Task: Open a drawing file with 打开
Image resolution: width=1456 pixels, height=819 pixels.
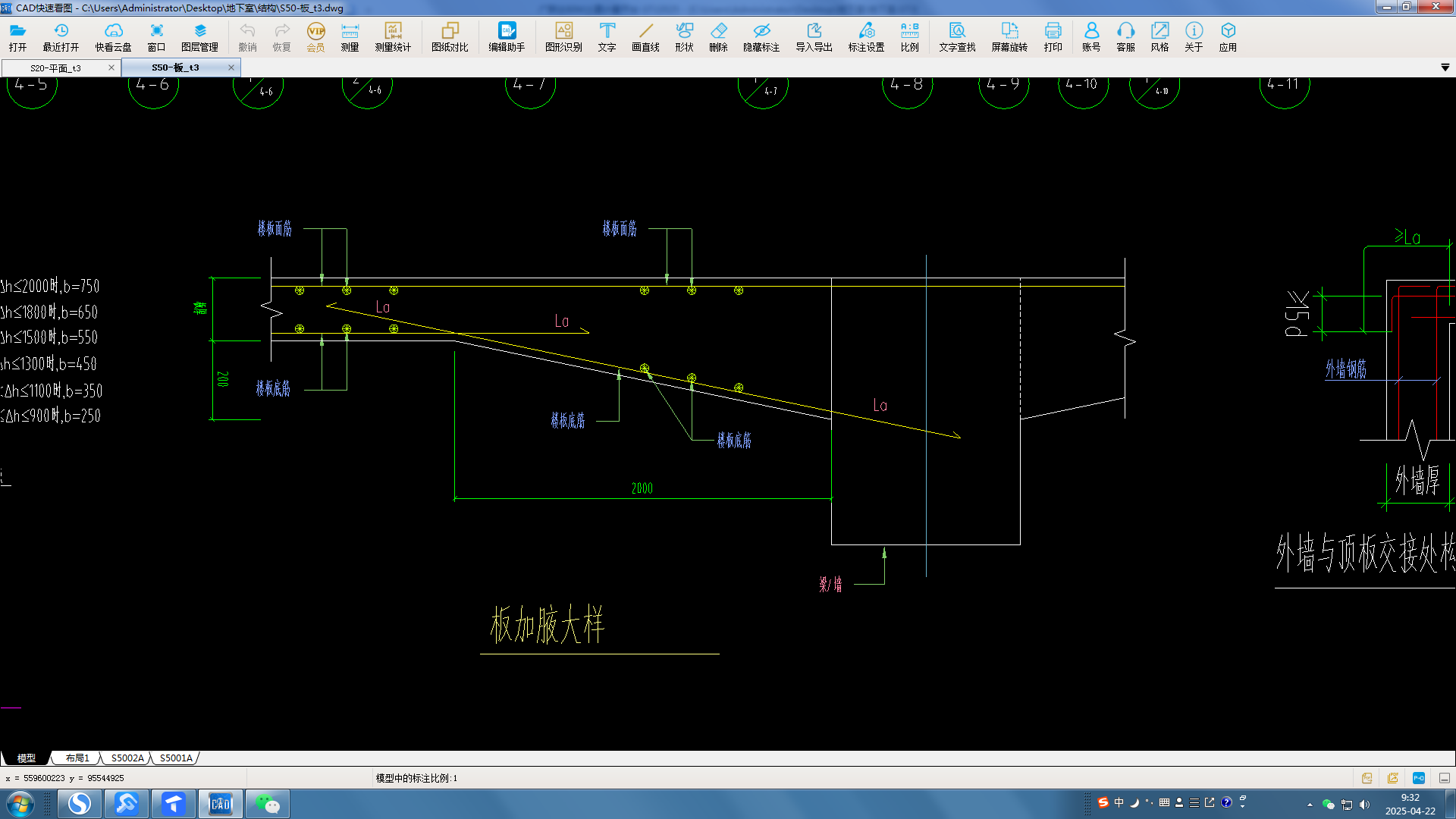Action: 17,36
